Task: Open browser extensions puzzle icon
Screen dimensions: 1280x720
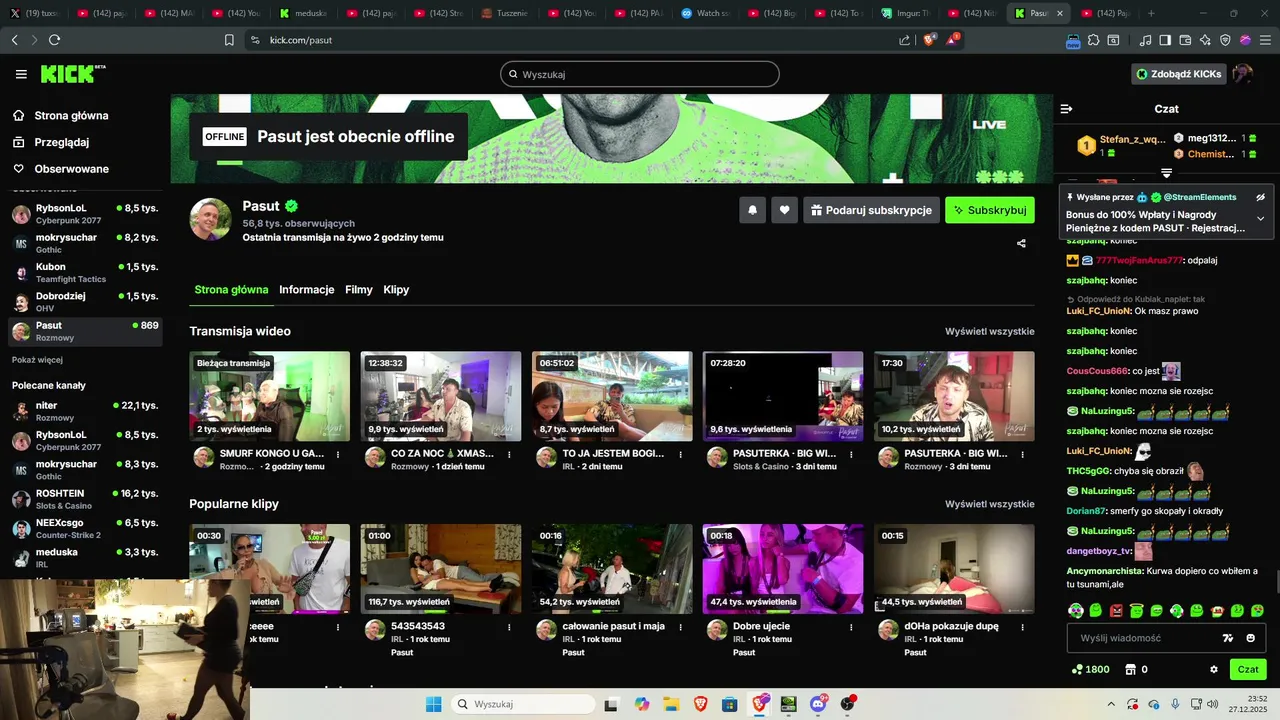Action: click(x=1093, y=40)
